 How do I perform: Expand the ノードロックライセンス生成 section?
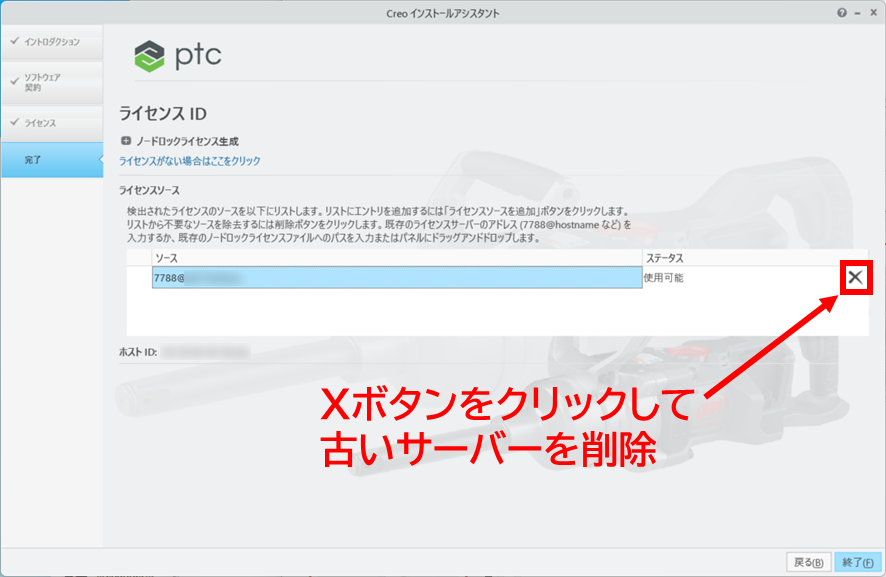(125, 142)
